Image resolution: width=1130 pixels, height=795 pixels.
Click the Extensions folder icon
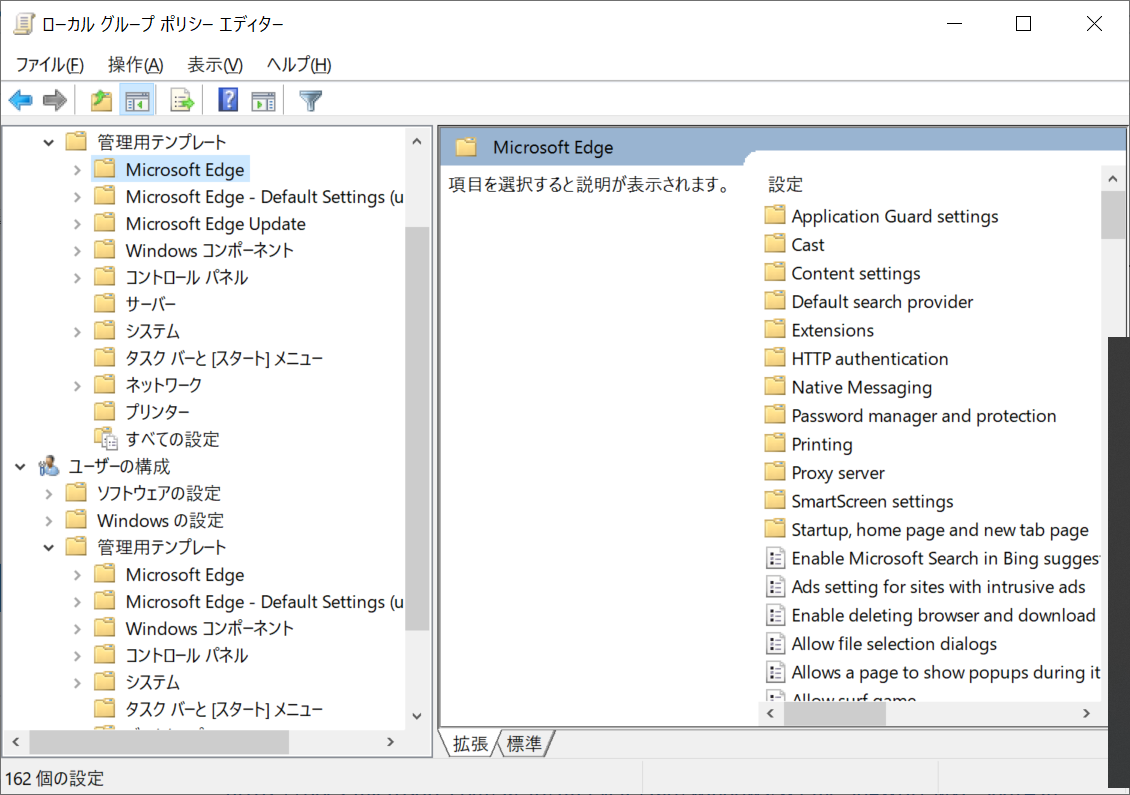(x=775, y=330)
